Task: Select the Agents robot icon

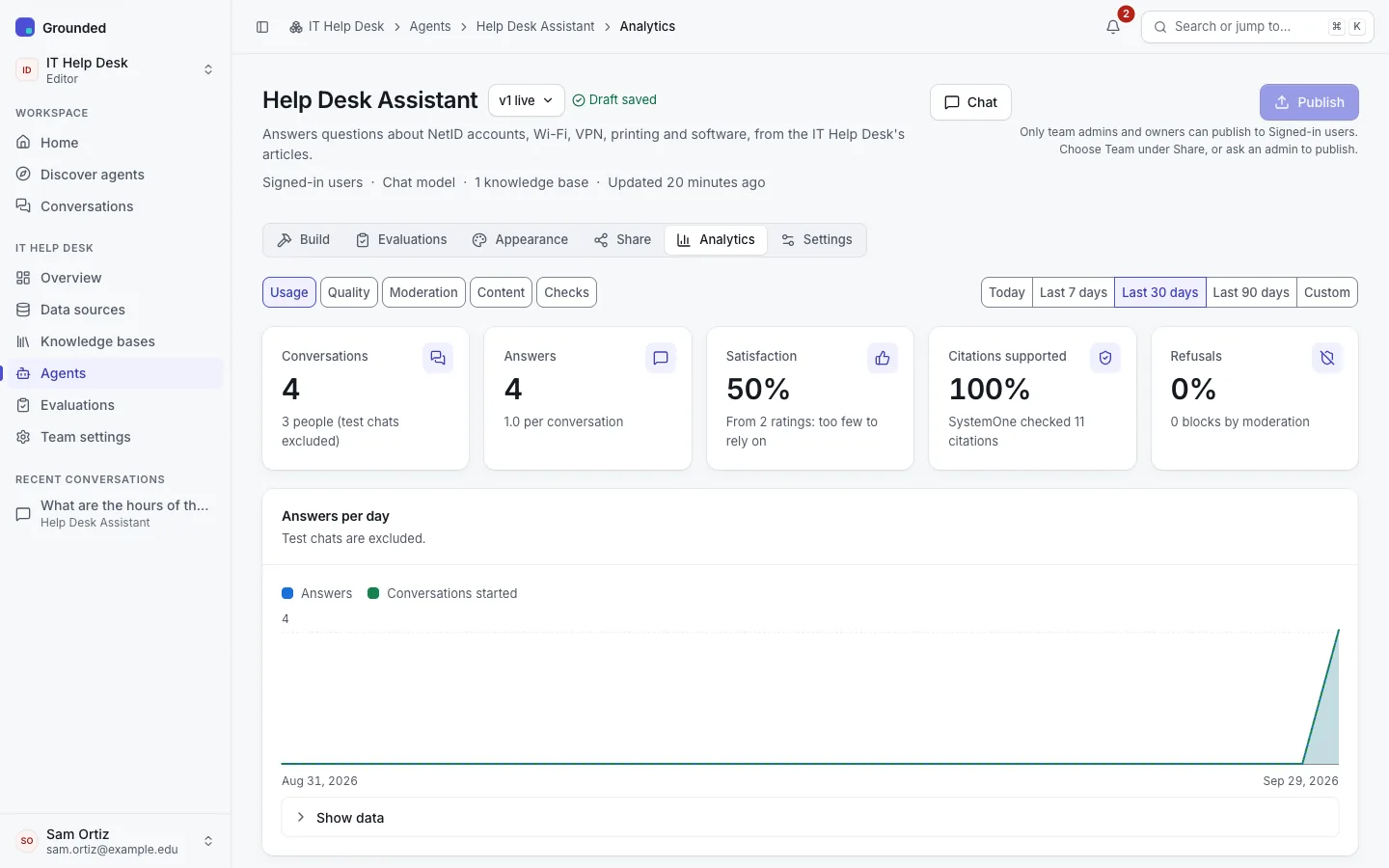Action: pyautogui.click(x=23, y=372)
